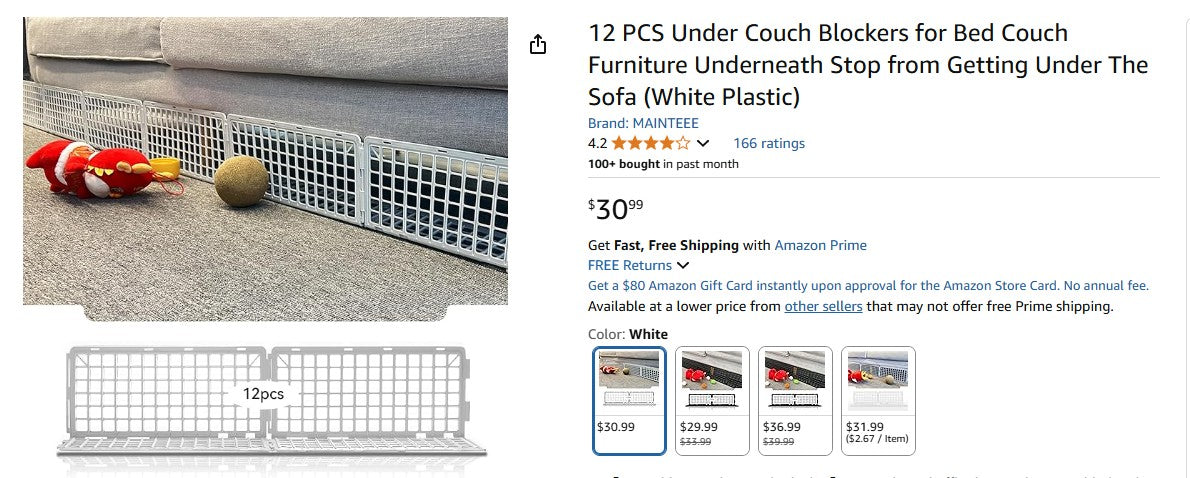Click the 4.2 rating number
The width and height of the screenshot is (1190, 478).
(x=597, y=143)
